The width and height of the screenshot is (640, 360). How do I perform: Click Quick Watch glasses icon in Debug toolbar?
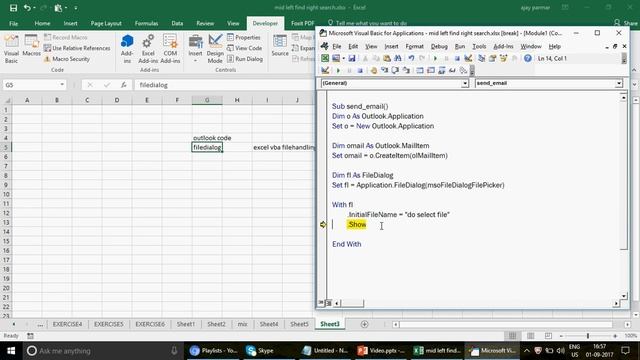(452, 71)
